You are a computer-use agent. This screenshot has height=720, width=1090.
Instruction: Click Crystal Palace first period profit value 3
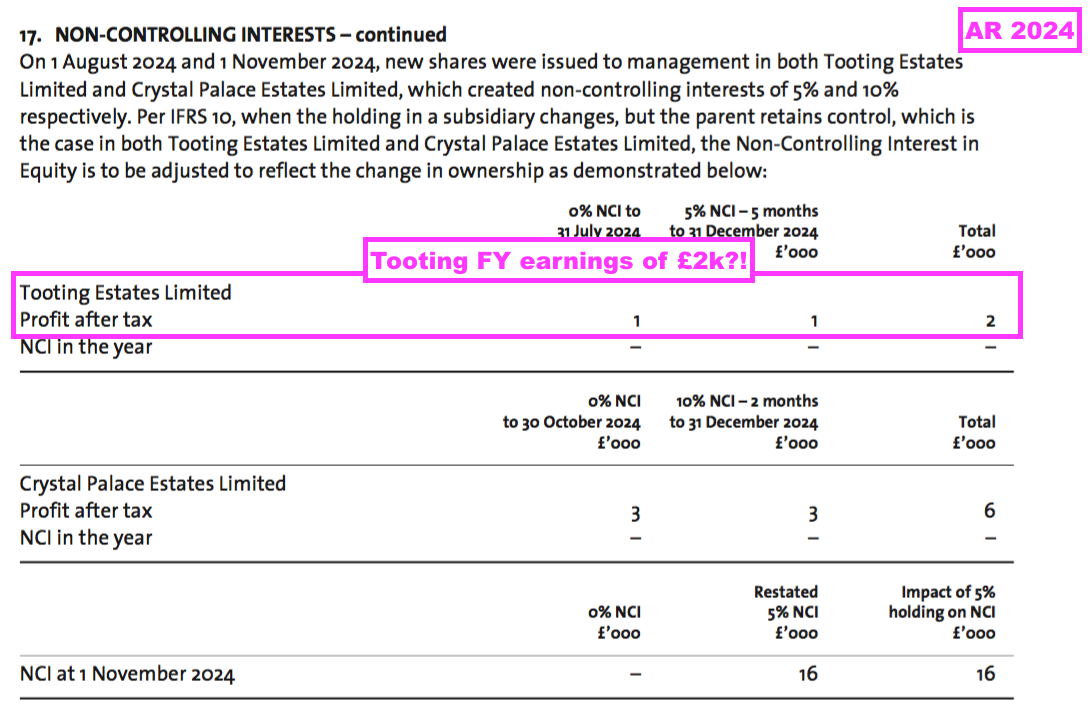coord(635,514)
